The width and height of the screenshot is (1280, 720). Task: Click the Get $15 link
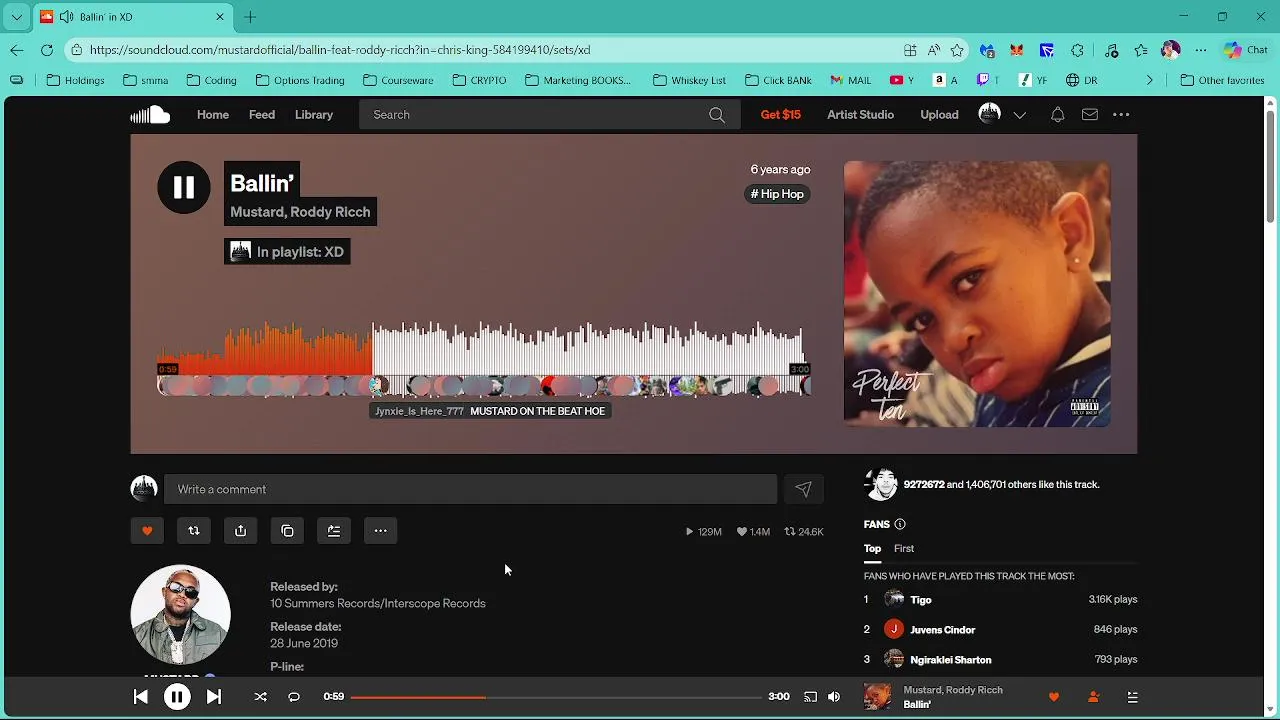781,115
